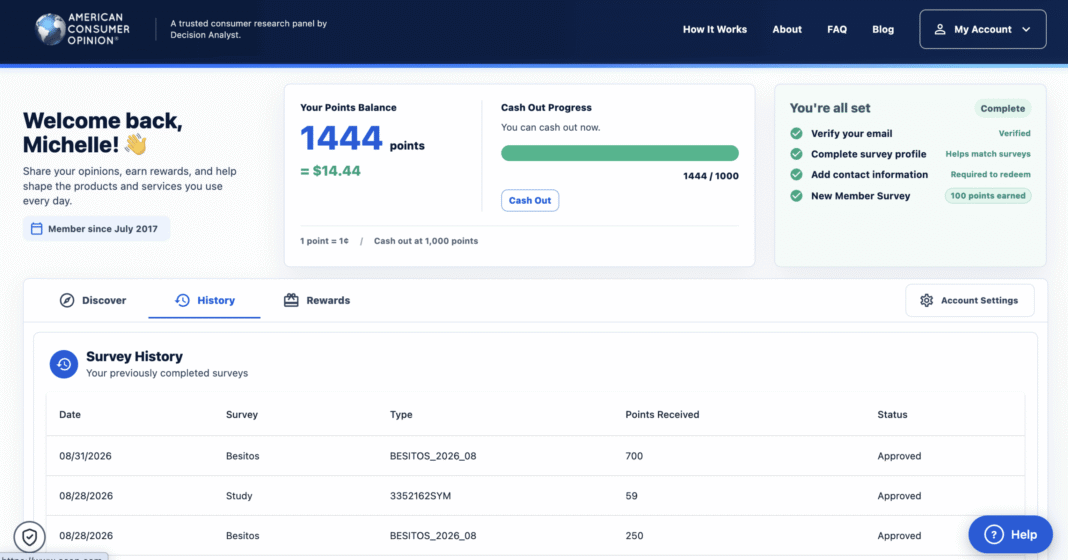Click the 250 points cell
1068x560 pixels.
pyautogui.click(x=634, y=535)
